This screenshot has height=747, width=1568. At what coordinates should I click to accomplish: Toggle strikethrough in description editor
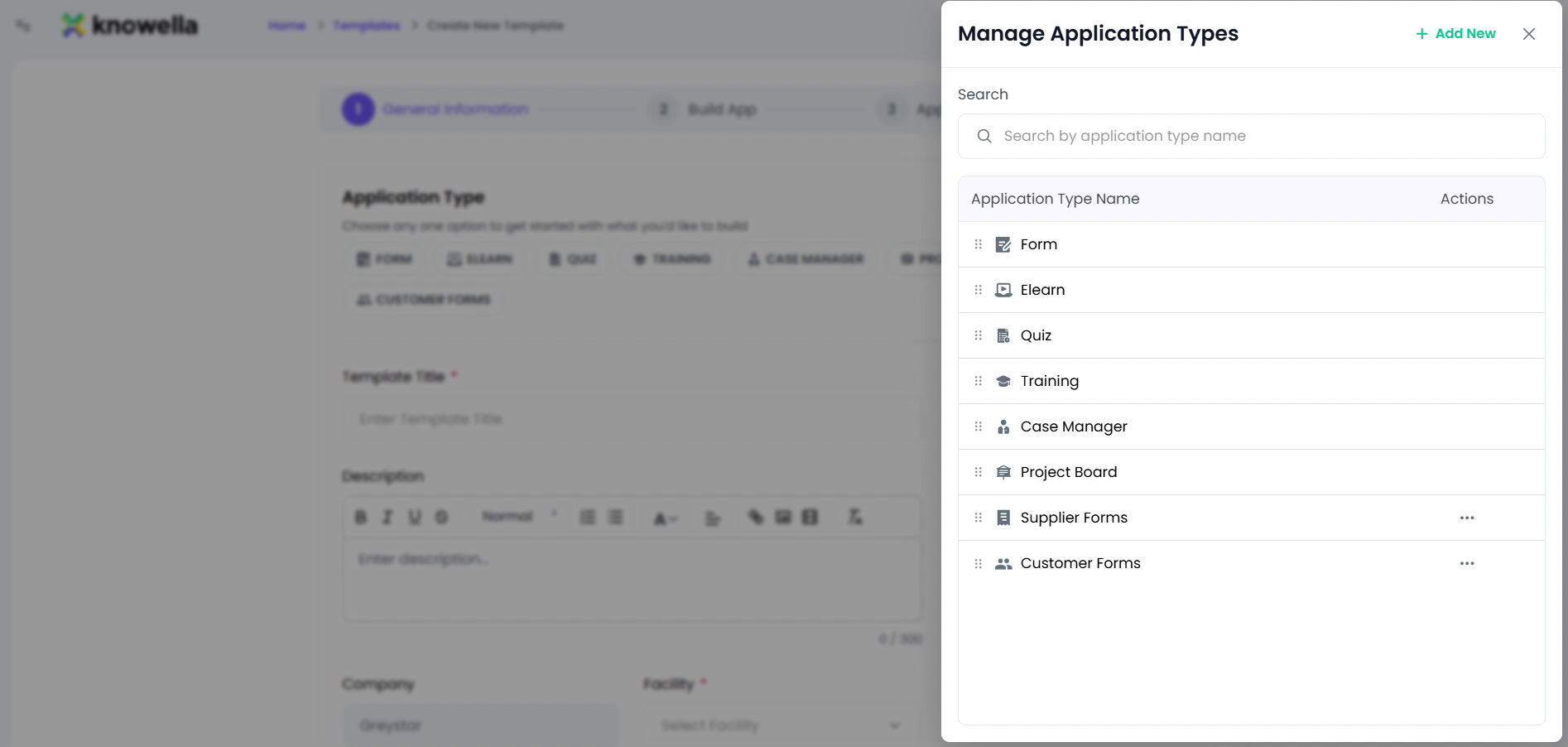point(442,518)
